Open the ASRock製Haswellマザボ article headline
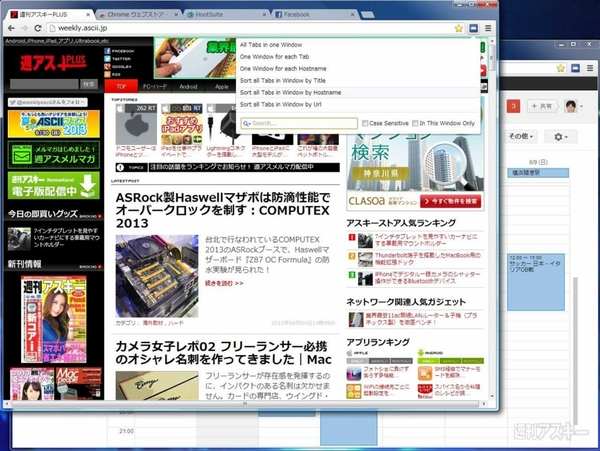The height and width of the screenshot is (451, 600). point(223,210)
